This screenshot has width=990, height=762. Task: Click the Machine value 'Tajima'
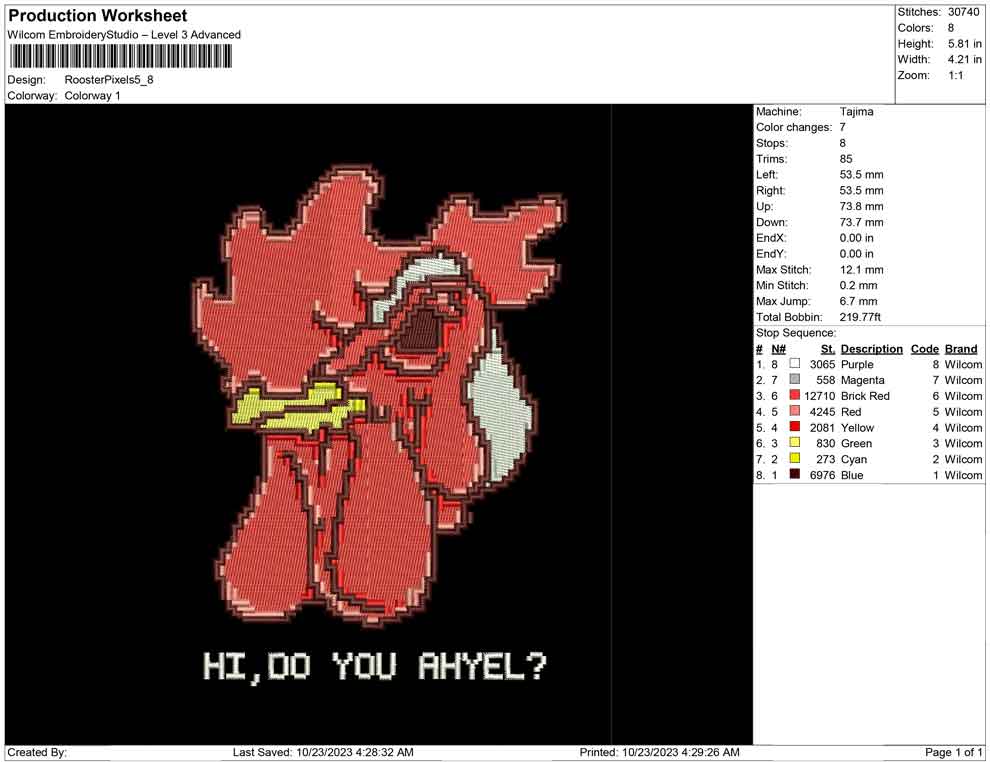pyautogui.click(x=856, y=112)
